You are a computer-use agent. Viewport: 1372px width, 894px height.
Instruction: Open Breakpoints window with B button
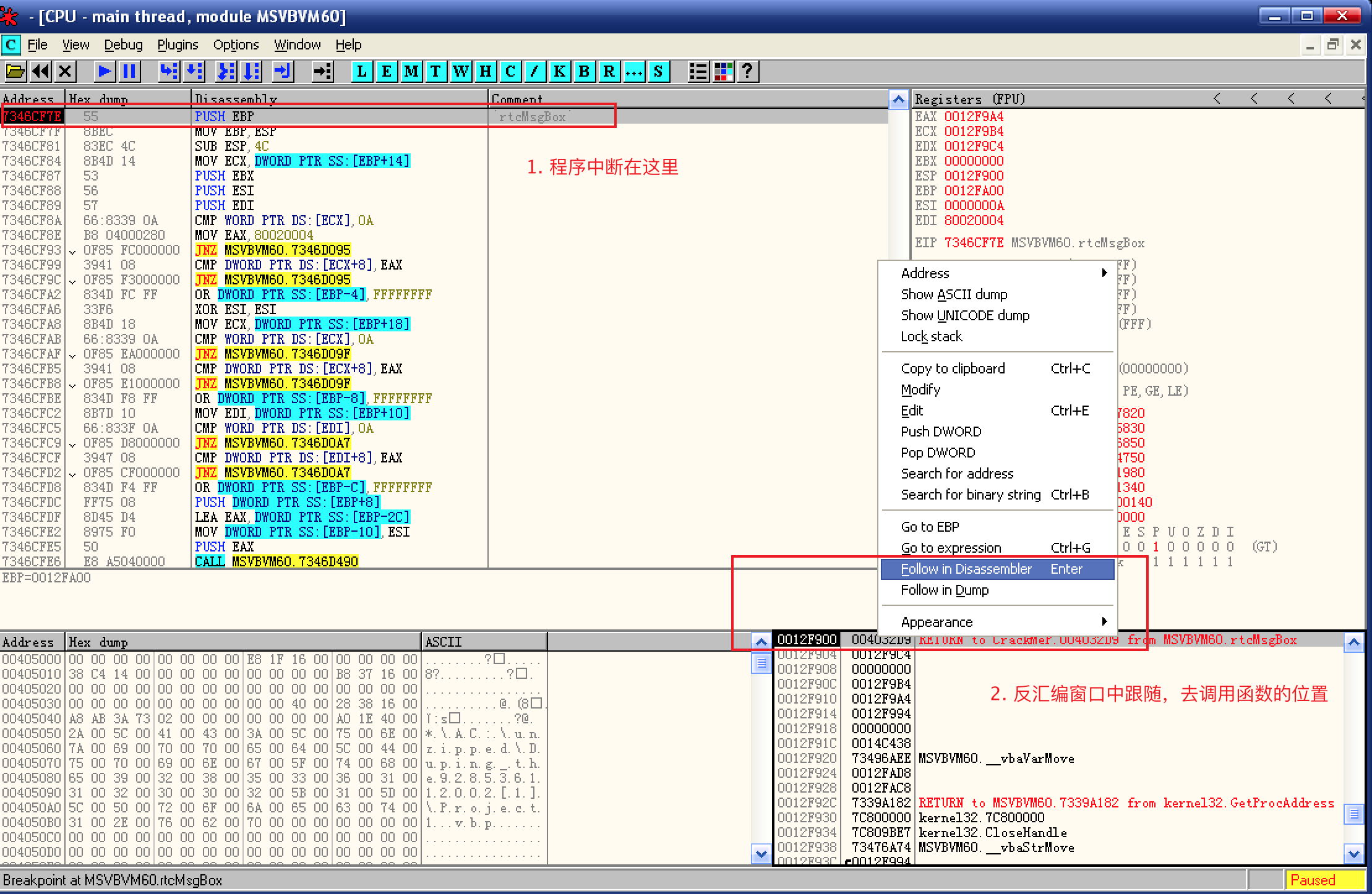tap(585, 72)
